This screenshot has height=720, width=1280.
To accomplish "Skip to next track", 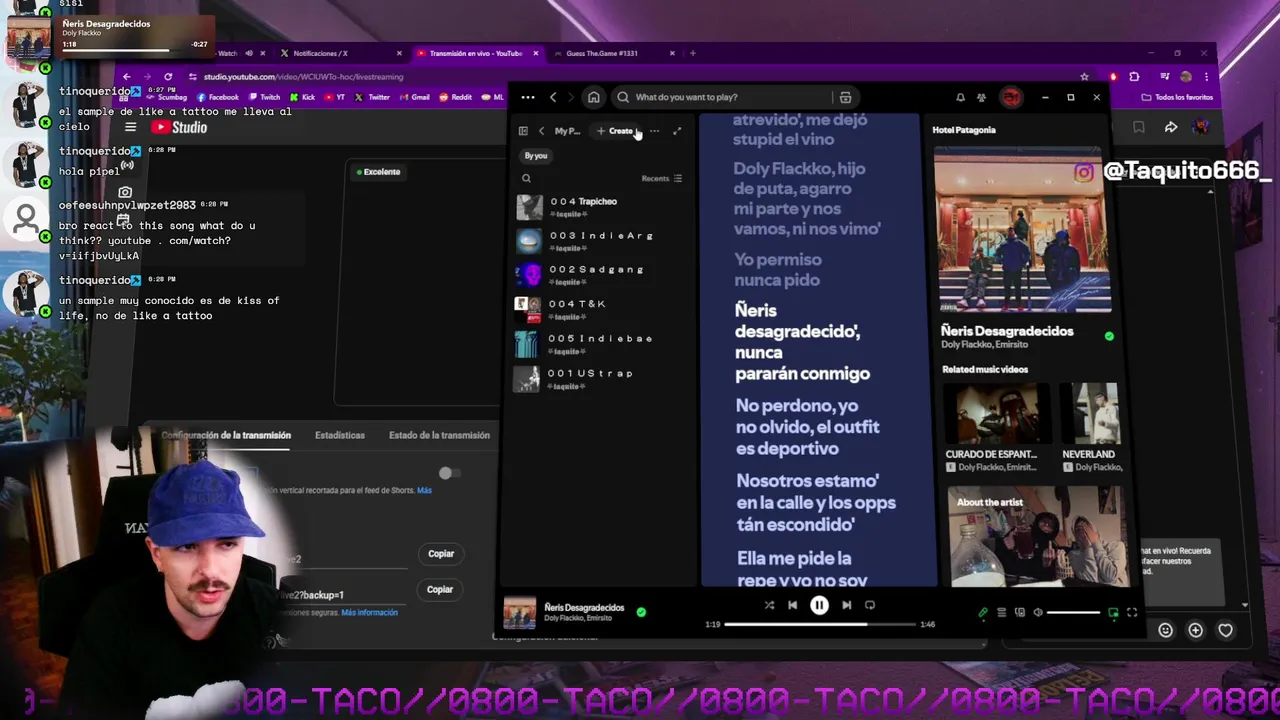I will tap(846, 605).
